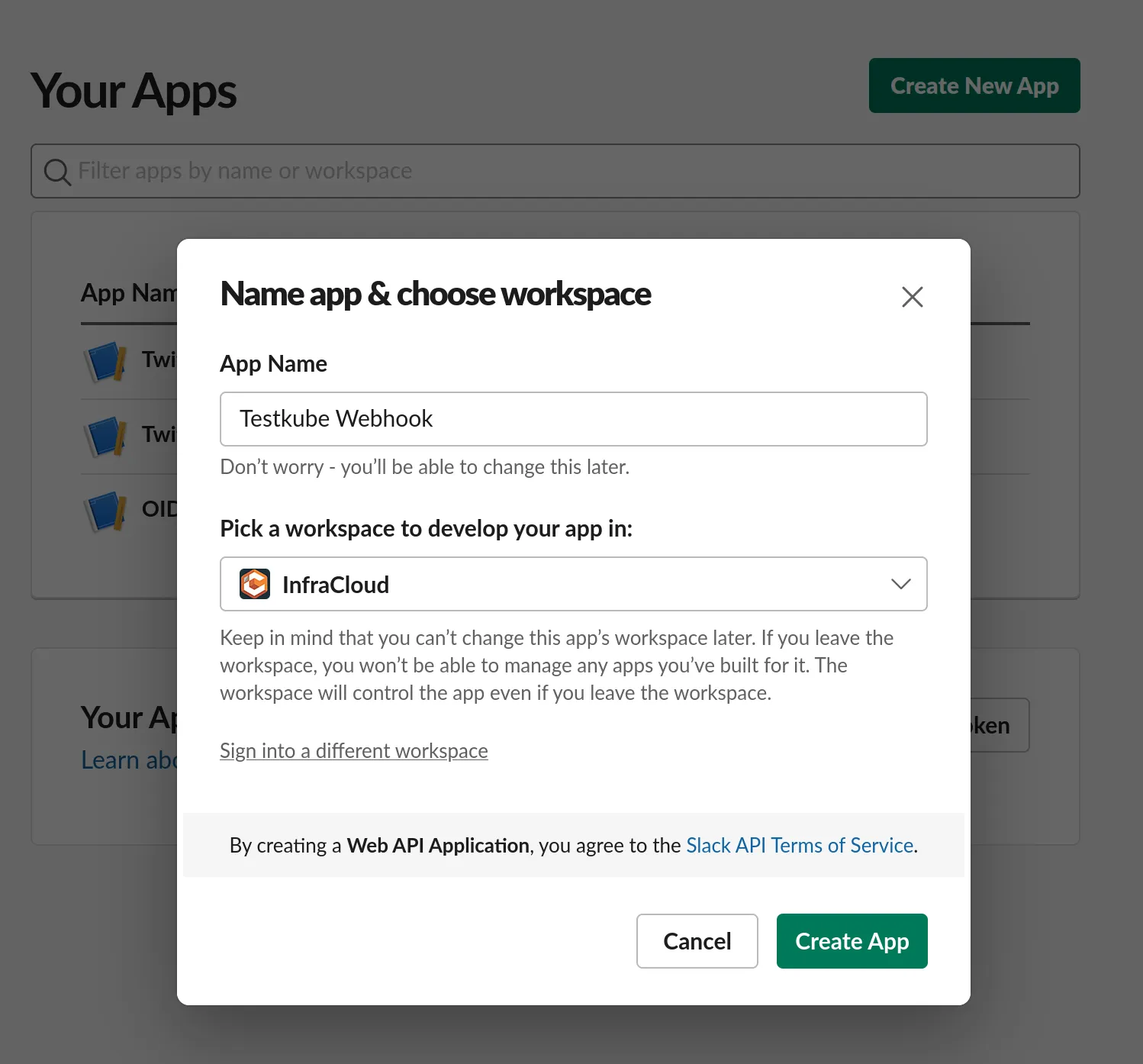Click the notebook icon of the first Twi app
Image resolution: width=1143 pixels, height=1064 pixels.
click(x=105, y=360)
